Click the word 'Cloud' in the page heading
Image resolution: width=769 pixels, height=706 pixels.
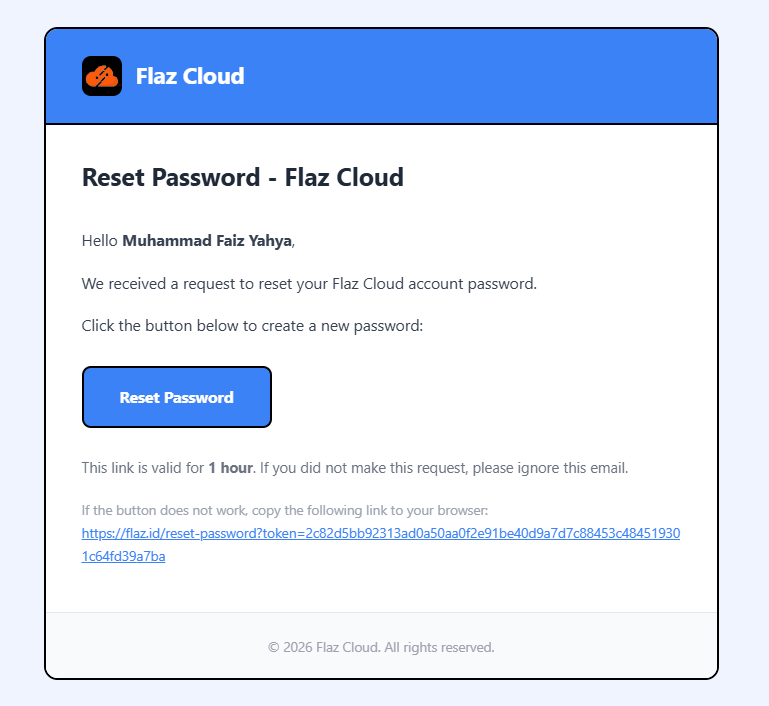click(x=370, y=177)
